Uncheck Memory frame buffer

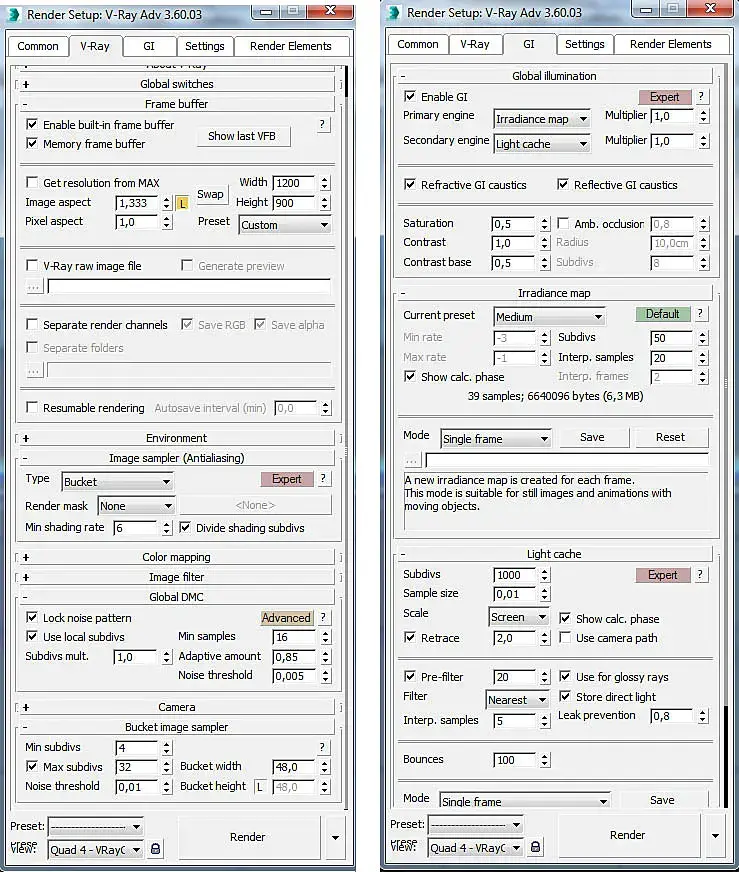(x=32, y=143)
